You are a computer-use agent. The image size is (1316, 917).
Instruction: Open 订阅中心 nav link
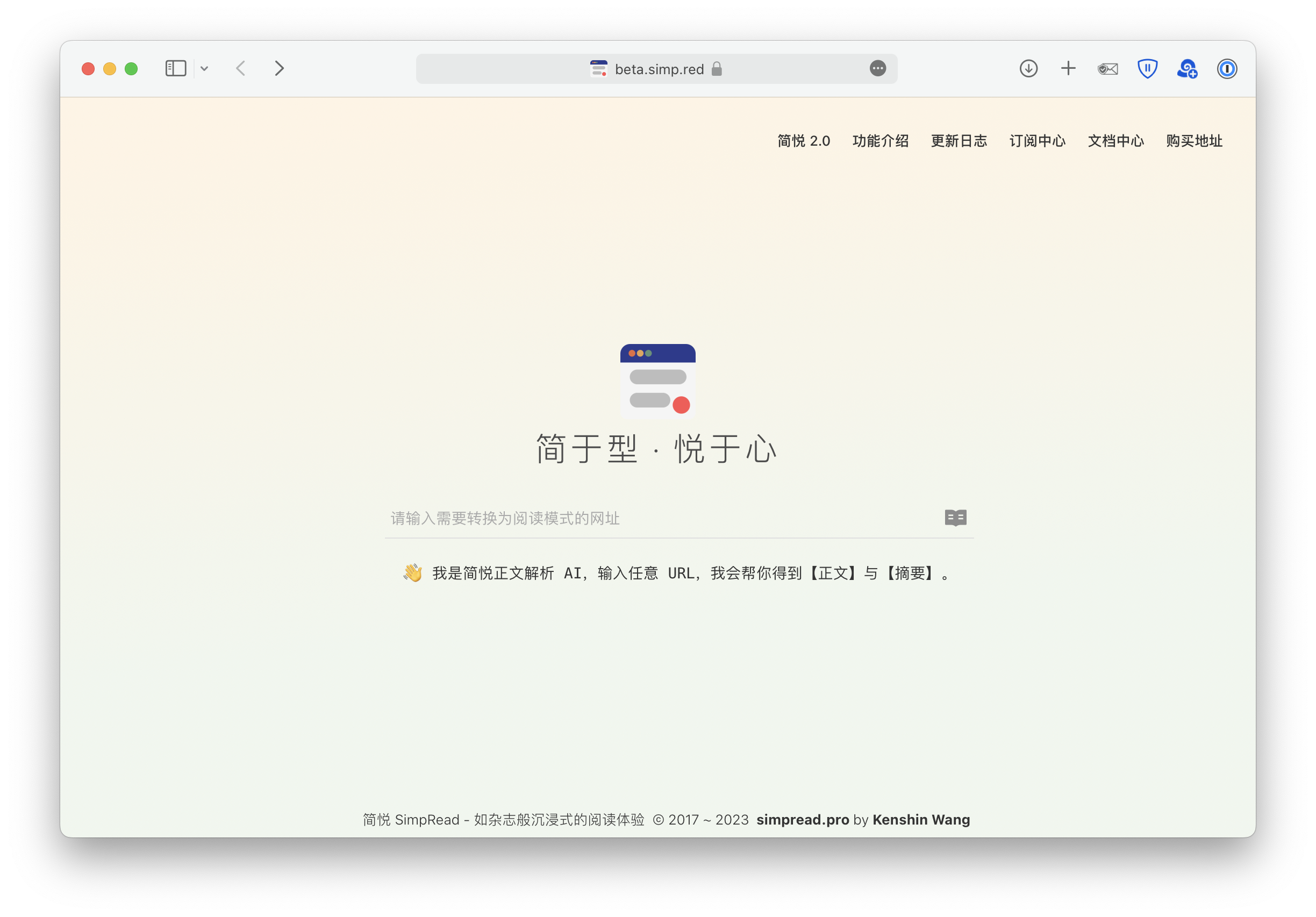point(1037,141)
